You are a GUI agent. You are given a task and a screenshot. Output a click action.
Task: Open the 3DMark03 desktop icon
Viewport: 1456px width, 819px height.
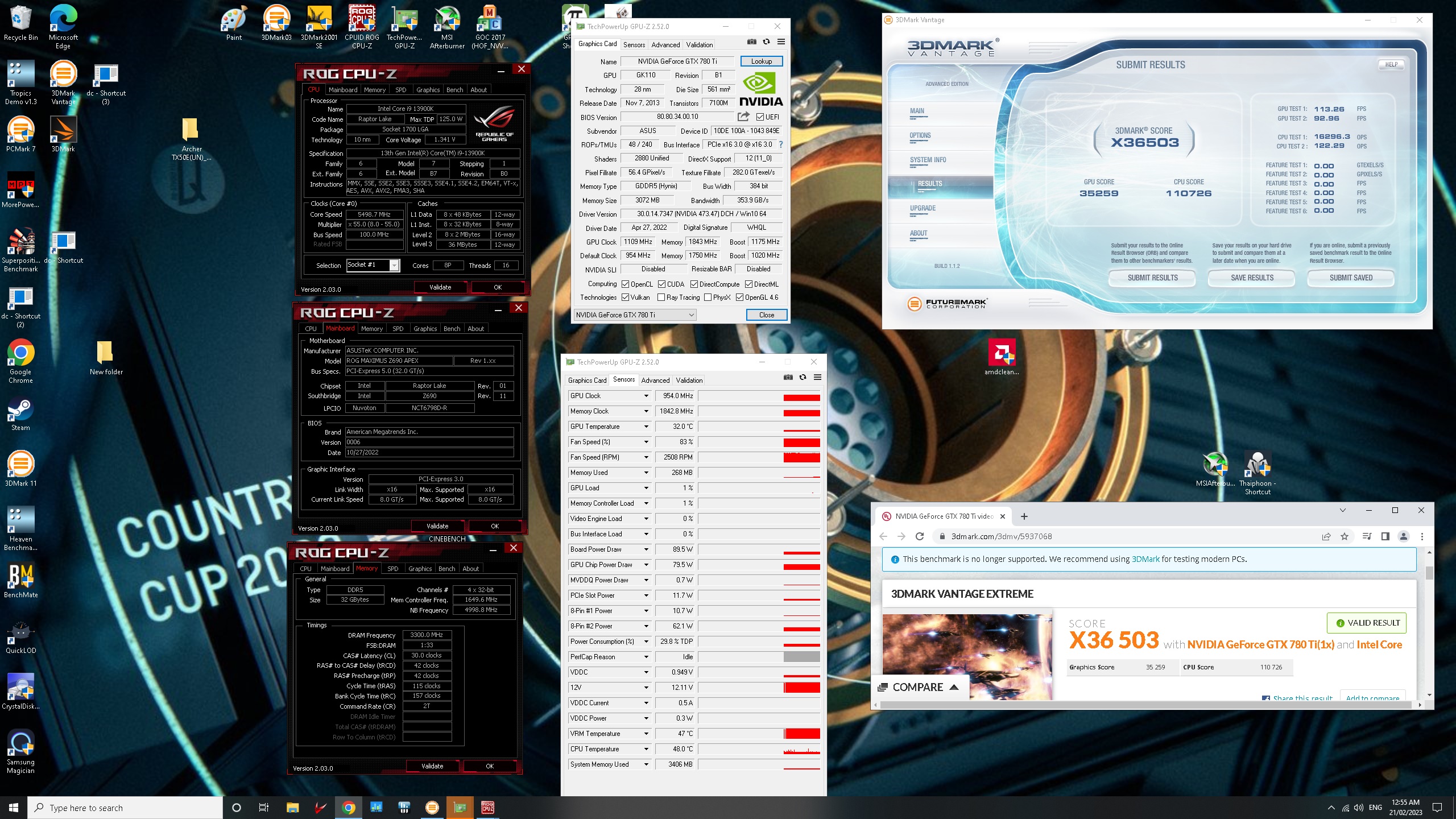(x=276, y=23)
